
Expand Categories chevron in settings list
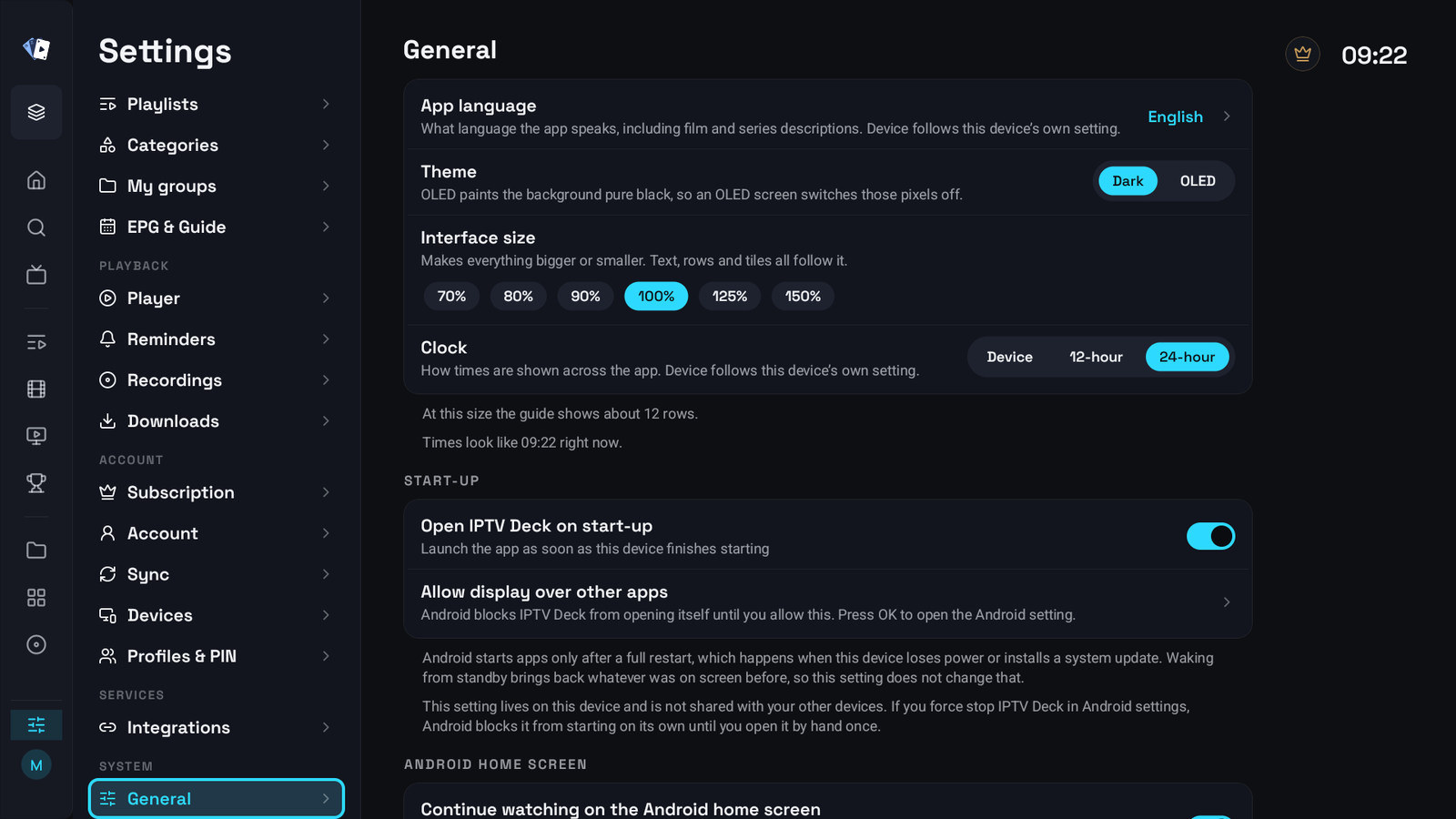click(326, 146)
